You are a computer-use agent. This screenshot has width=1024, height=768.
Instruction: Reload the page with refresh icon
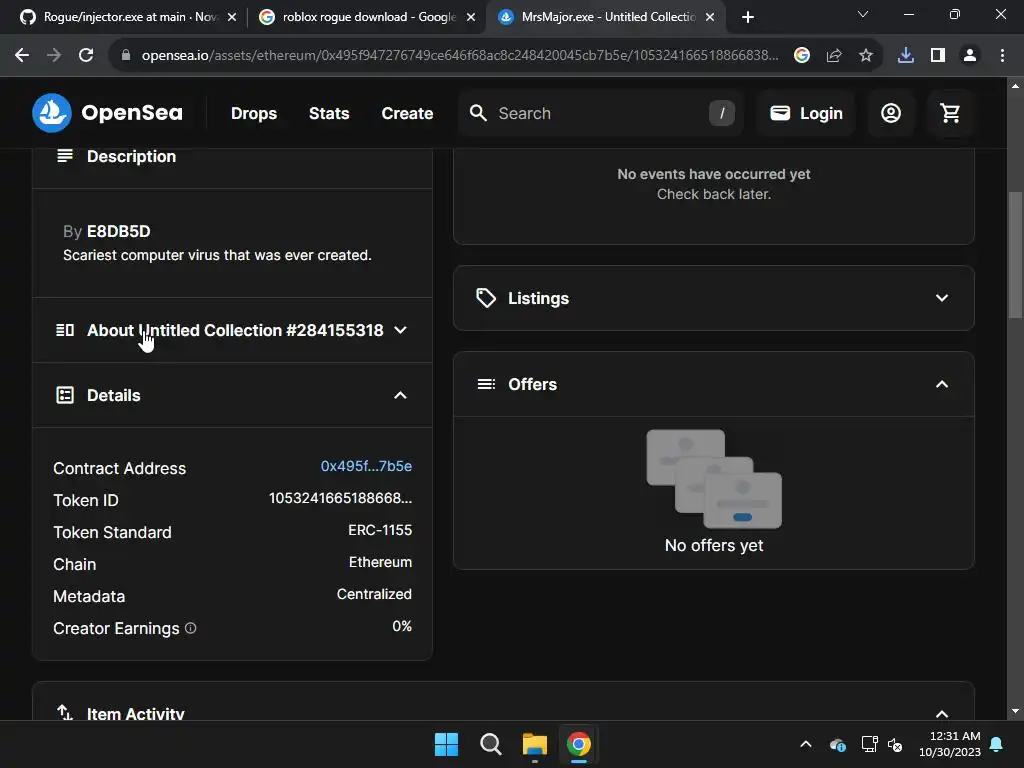click(x=86, y=56)
